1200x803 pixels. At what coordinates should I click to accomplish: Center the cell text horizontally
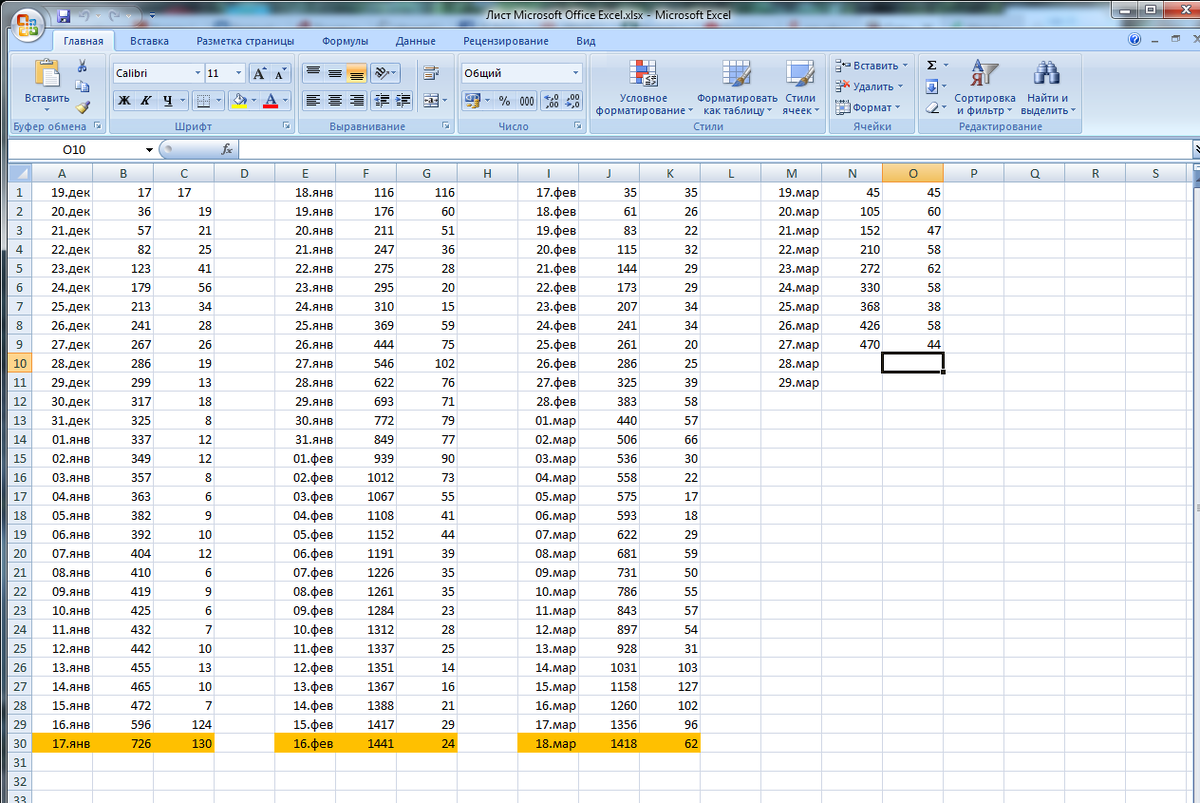[335, 100]
